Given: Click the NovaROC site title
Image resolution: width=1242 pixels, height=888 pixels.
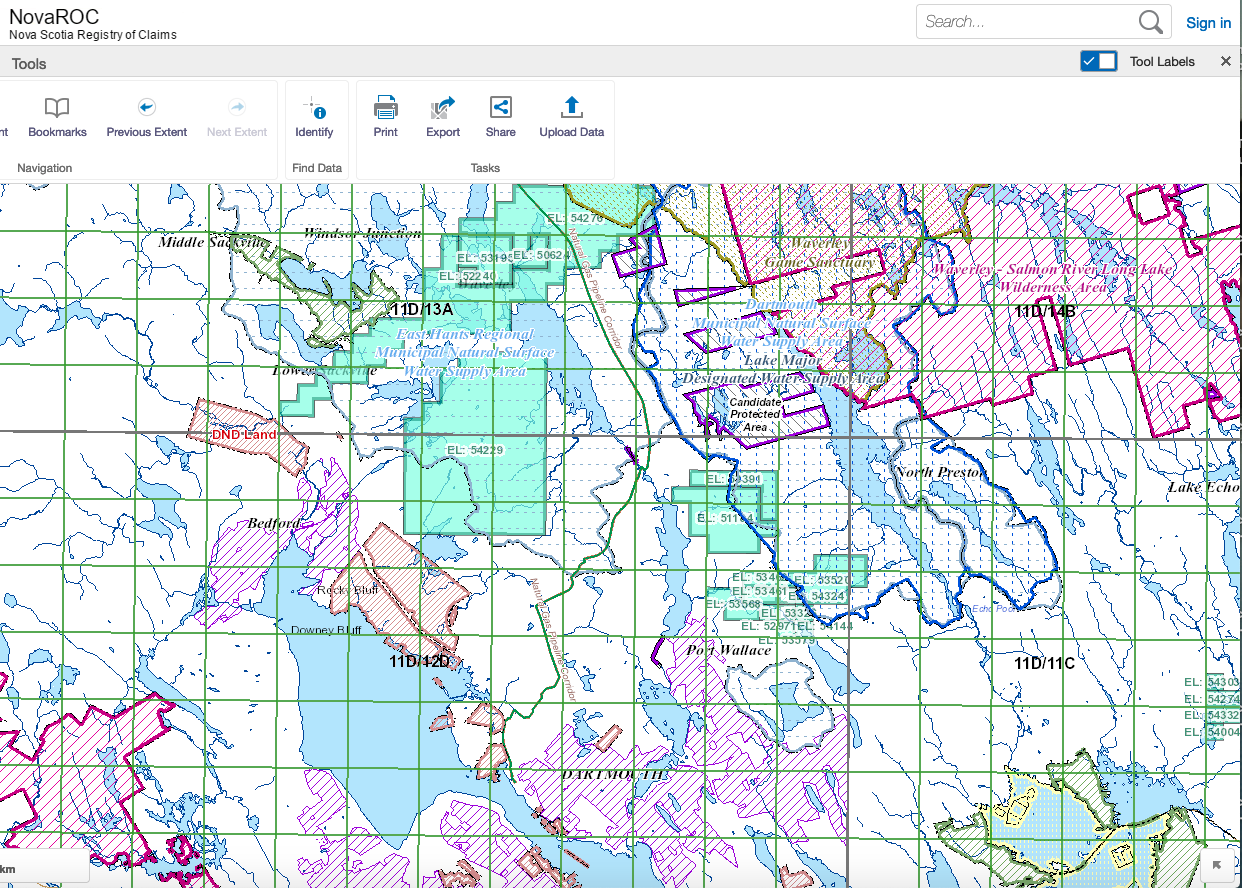Looking at the screenshot, I should click(54, 16).
